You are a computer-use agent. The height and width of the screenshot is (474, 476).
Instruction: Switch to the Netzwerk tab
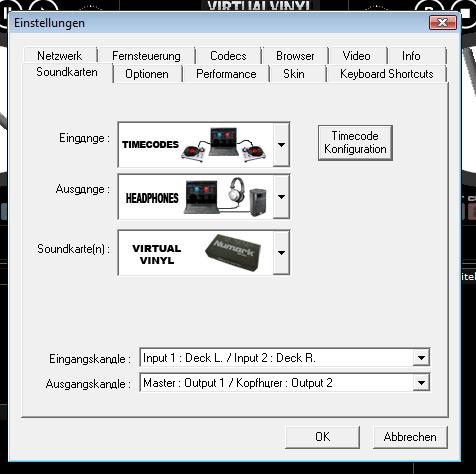(60, 56)
